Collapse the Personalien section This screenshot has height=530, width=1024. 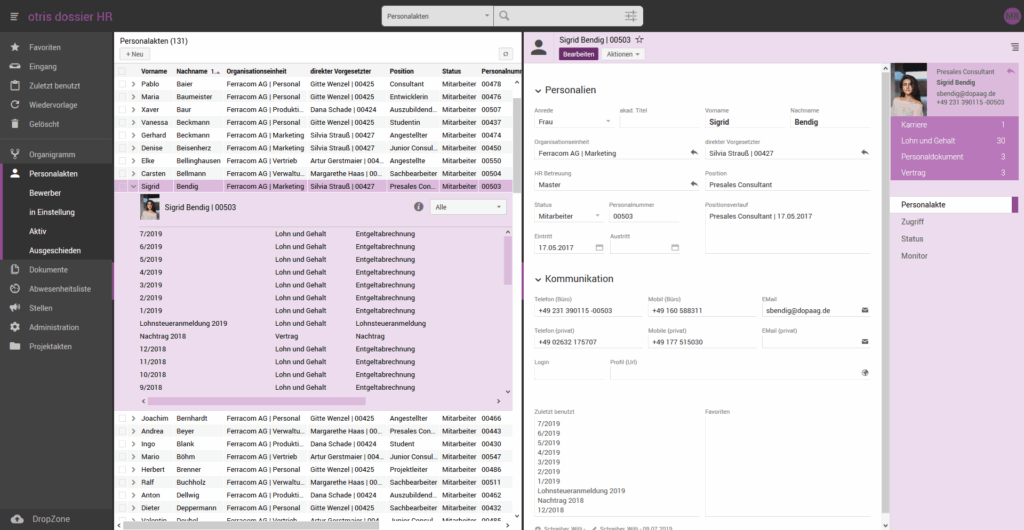click(x=538, y=90)
